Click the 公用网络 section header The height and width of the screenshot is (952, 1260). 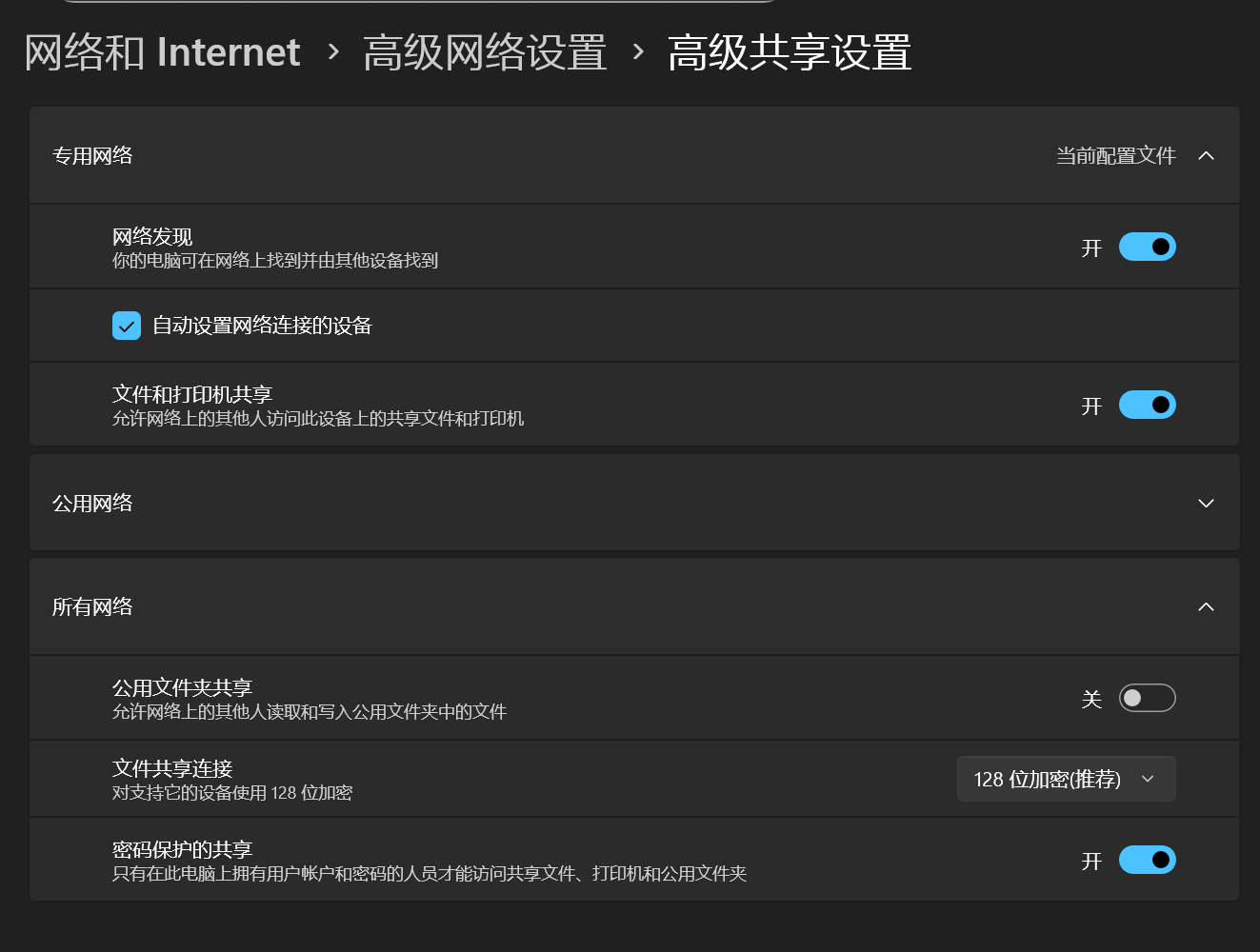[x=634, y=503]
